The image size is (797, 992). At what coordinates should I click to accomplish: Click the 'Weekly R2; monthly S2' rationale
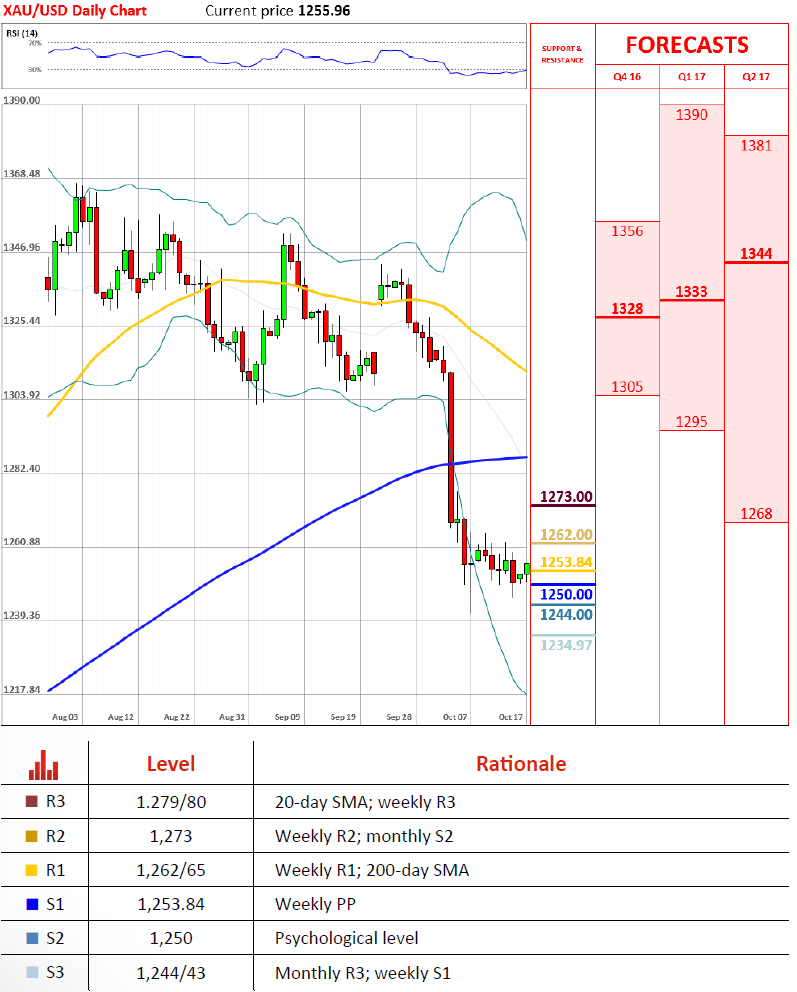[x=364, y=836]
